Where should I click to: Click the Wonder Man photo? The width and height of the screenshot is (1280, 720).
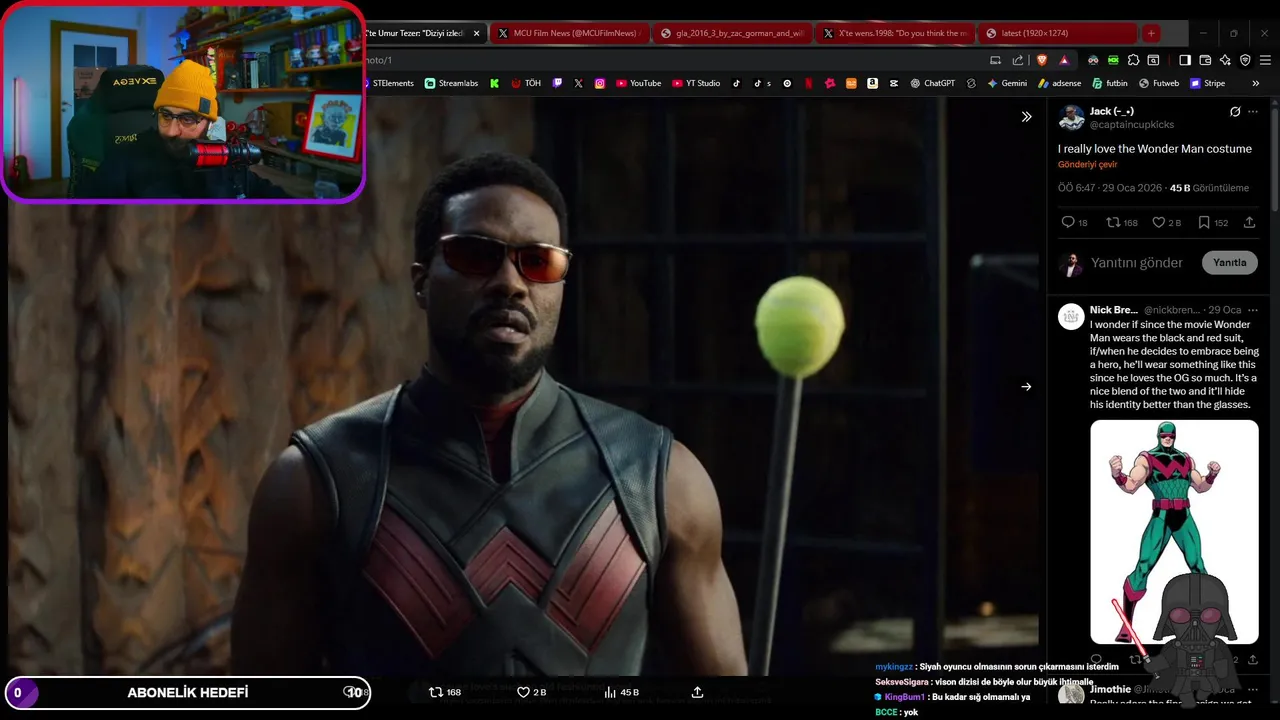point(523,386)
